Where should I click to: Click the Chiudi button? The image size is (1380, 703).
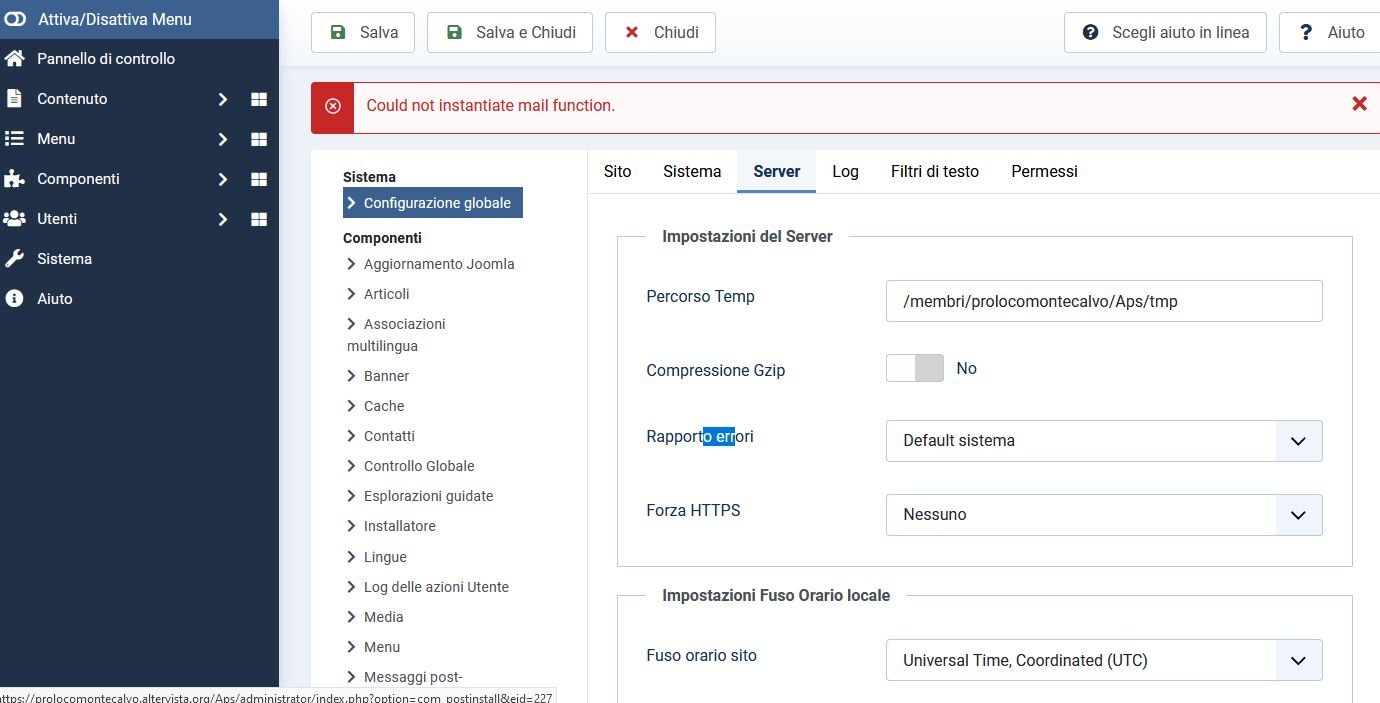(660, 32)
